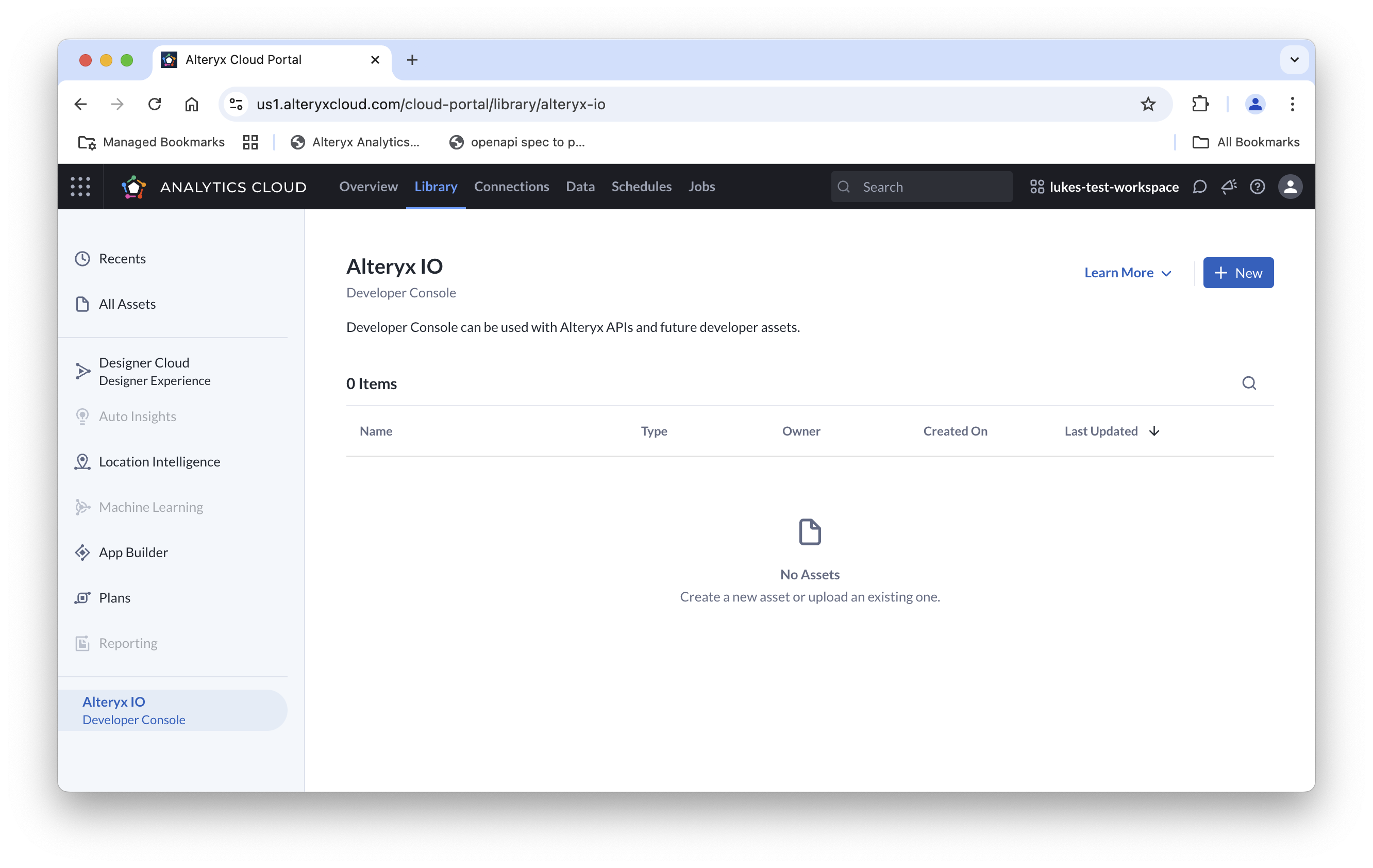Open the announcements megaphone icon
Screen dimensions: 1373x868
(1229, 187)
